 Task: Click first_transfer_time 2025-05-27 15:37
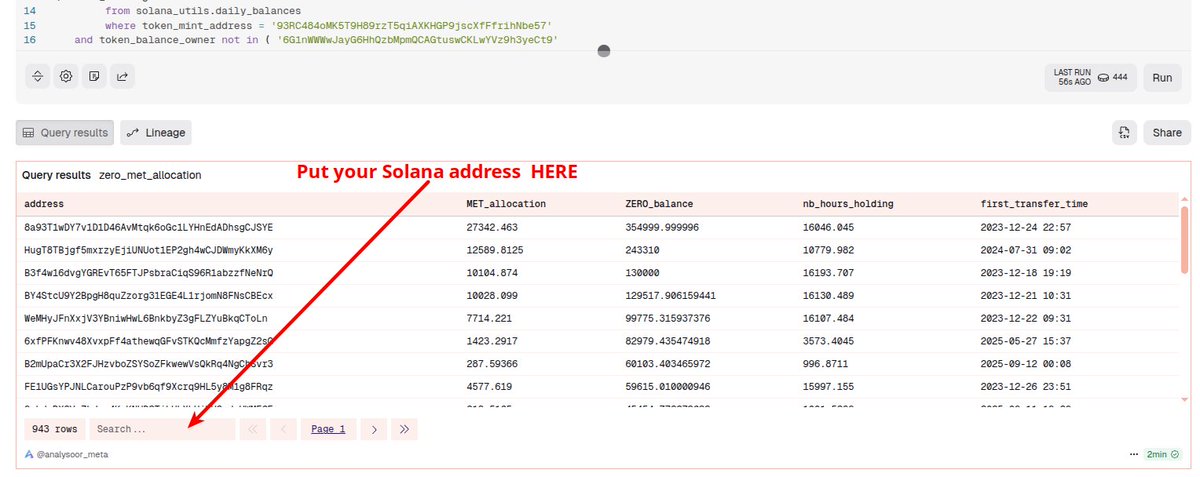1028,341
